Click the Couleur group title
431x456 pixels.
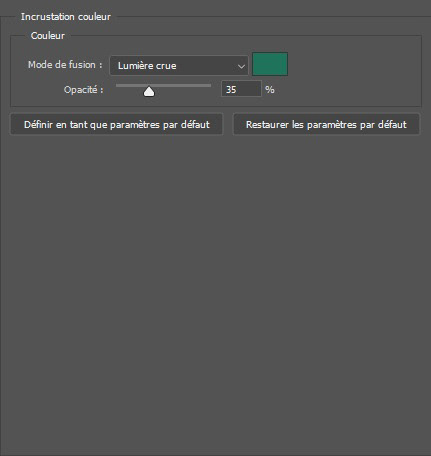(x=48, y=36)
